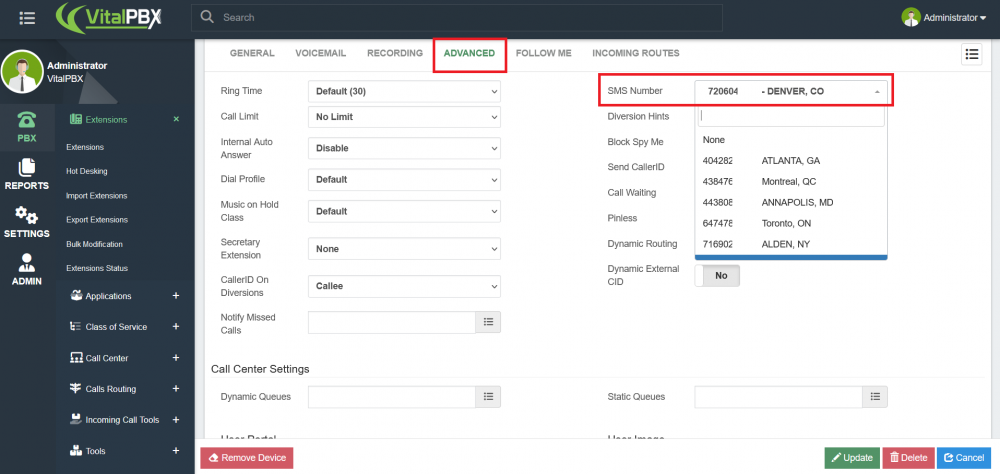Click the Incoming Call Tools icon

click(76, 420)
